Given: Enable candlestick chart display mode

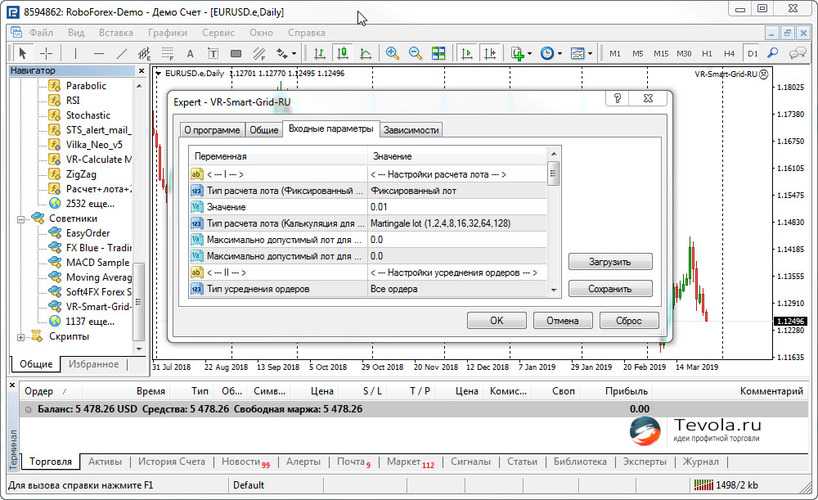Looking at the screenshot, I should (342, 53).
